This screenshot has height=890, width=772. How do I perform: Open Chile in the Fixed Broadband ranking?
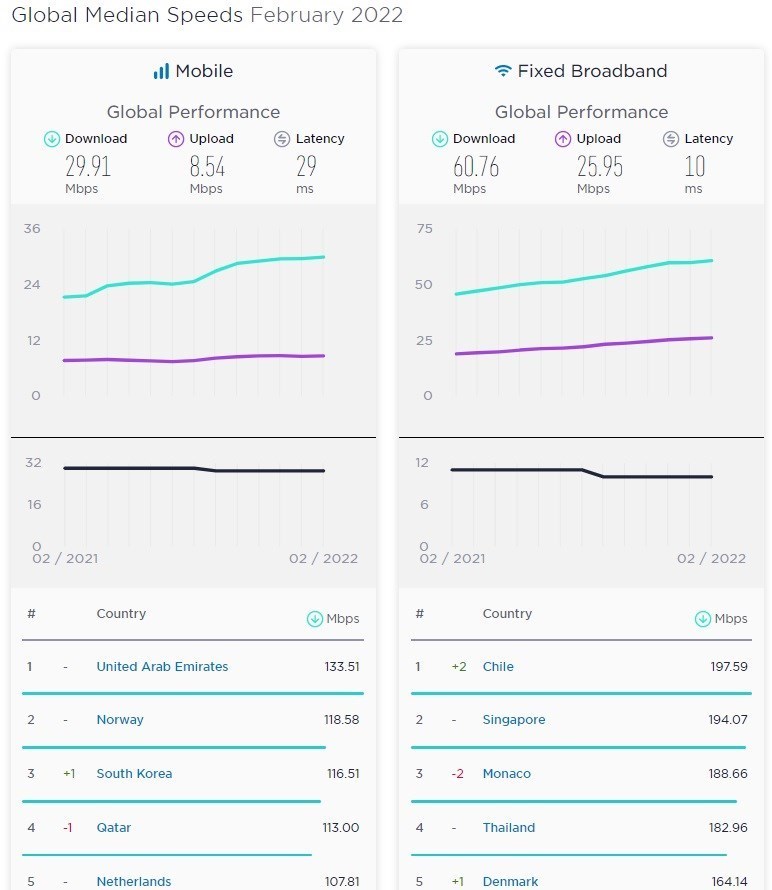pos(498,667)
